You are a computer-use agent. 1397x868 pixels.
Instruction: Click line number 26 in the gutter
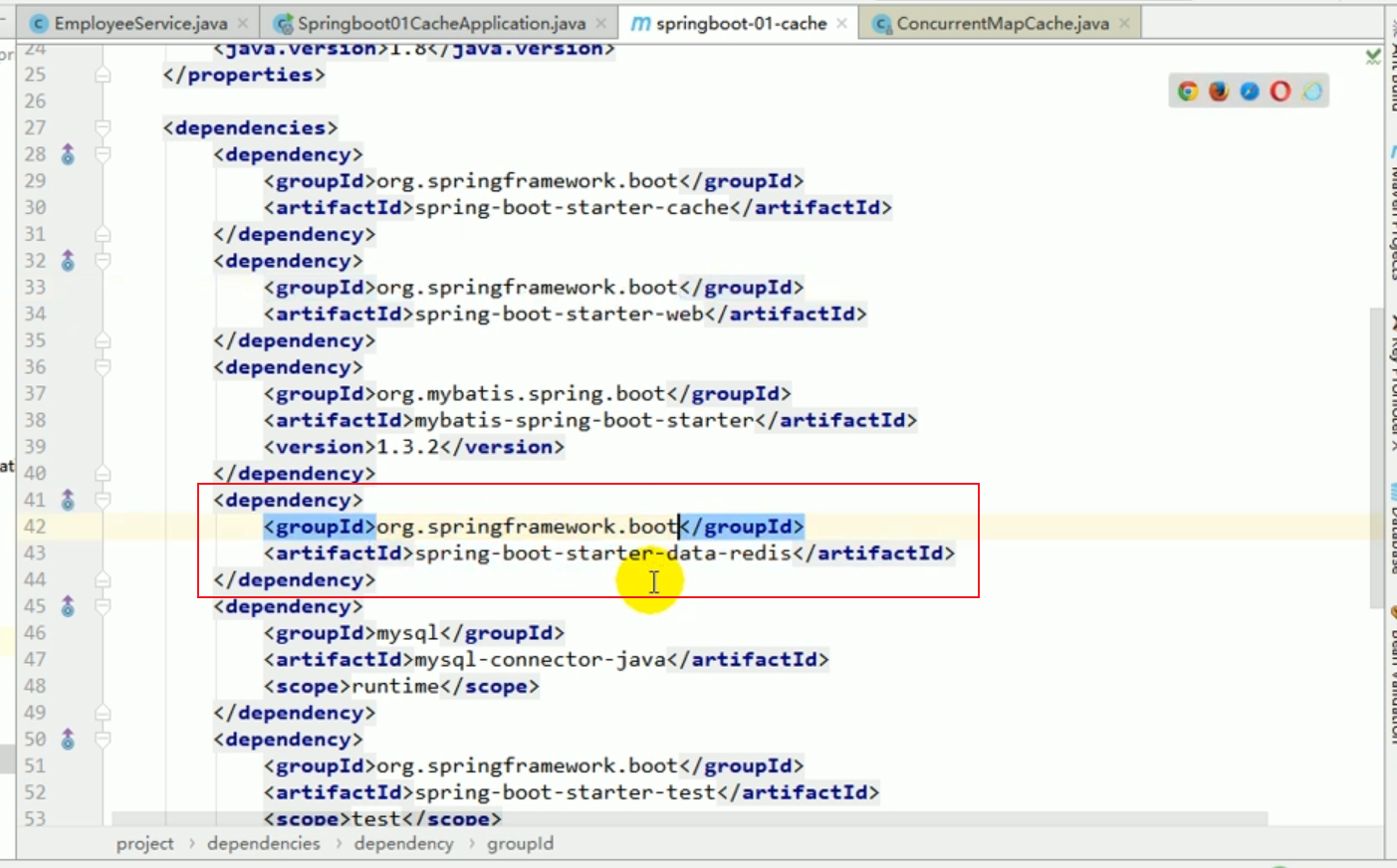35,102
